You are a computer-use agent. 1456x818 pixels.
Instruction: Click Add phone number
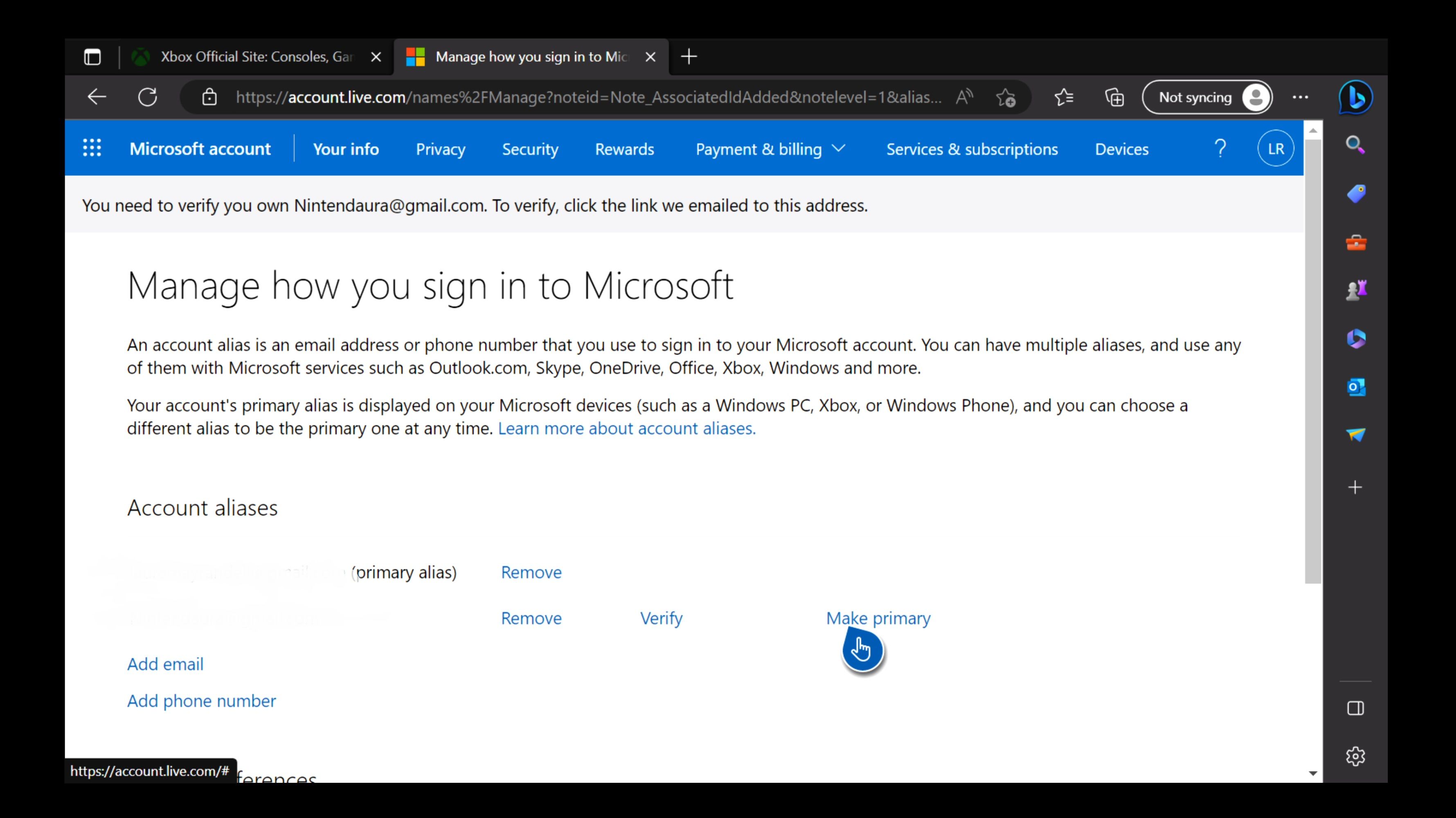201,701
